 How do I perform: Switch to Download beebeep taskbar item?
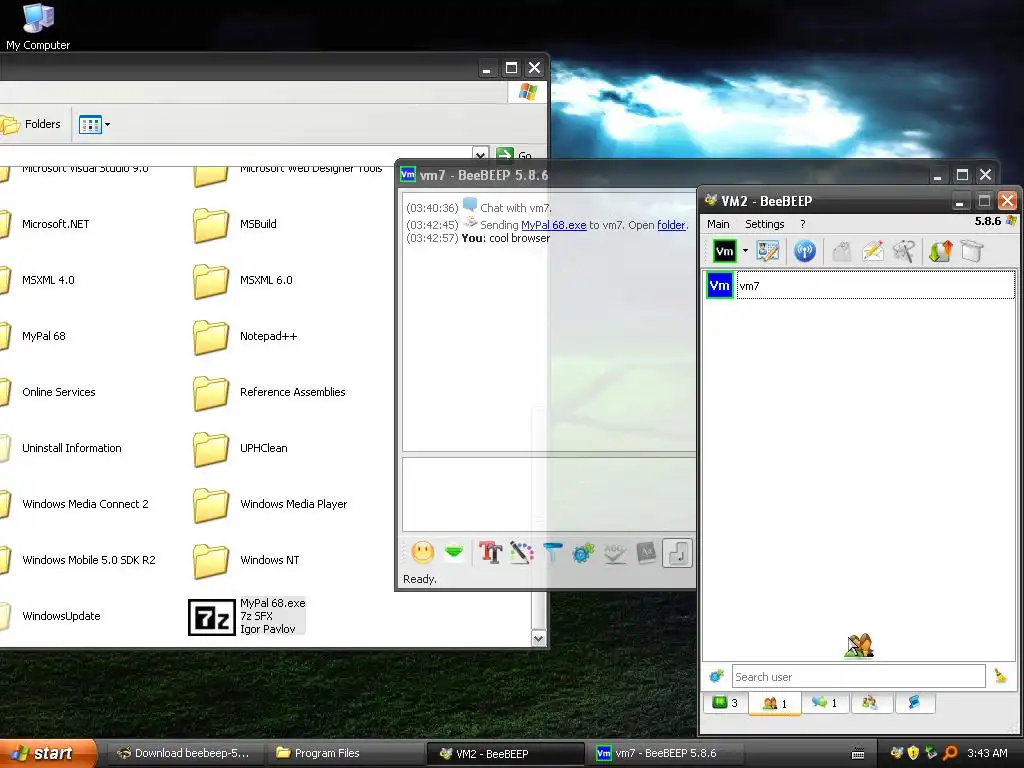pyautogui.click(x=184, y=754)
